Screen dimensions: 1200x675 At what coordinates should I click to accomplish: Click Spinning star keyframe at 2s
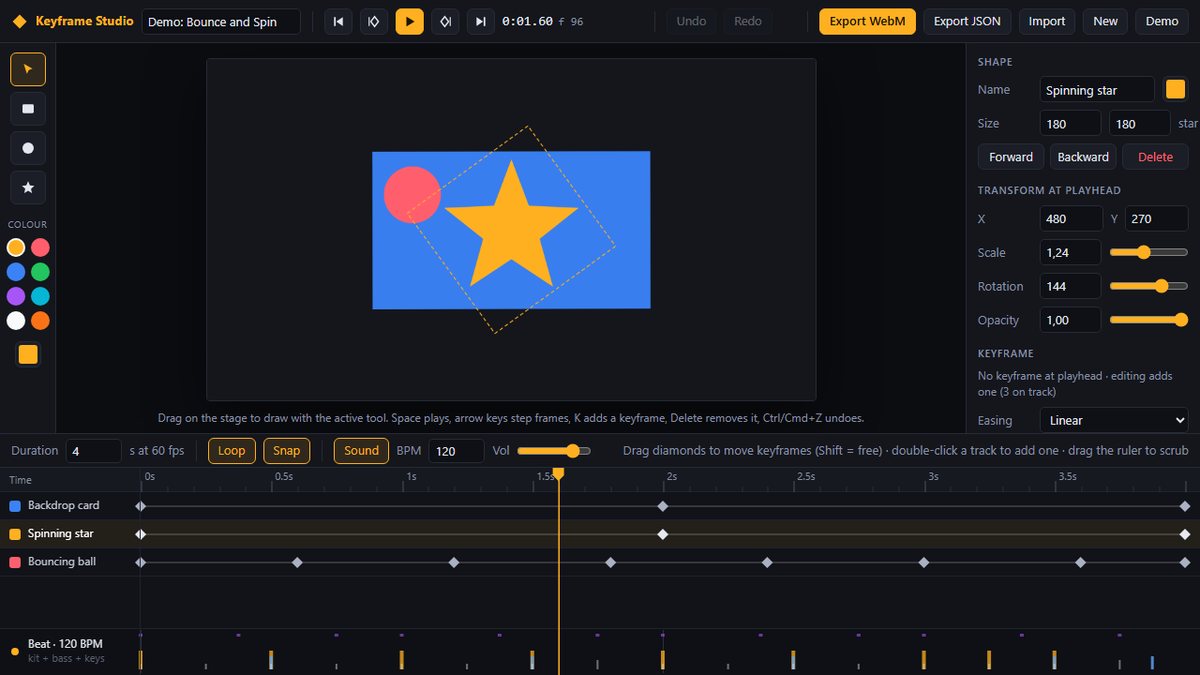coord(662,534)
